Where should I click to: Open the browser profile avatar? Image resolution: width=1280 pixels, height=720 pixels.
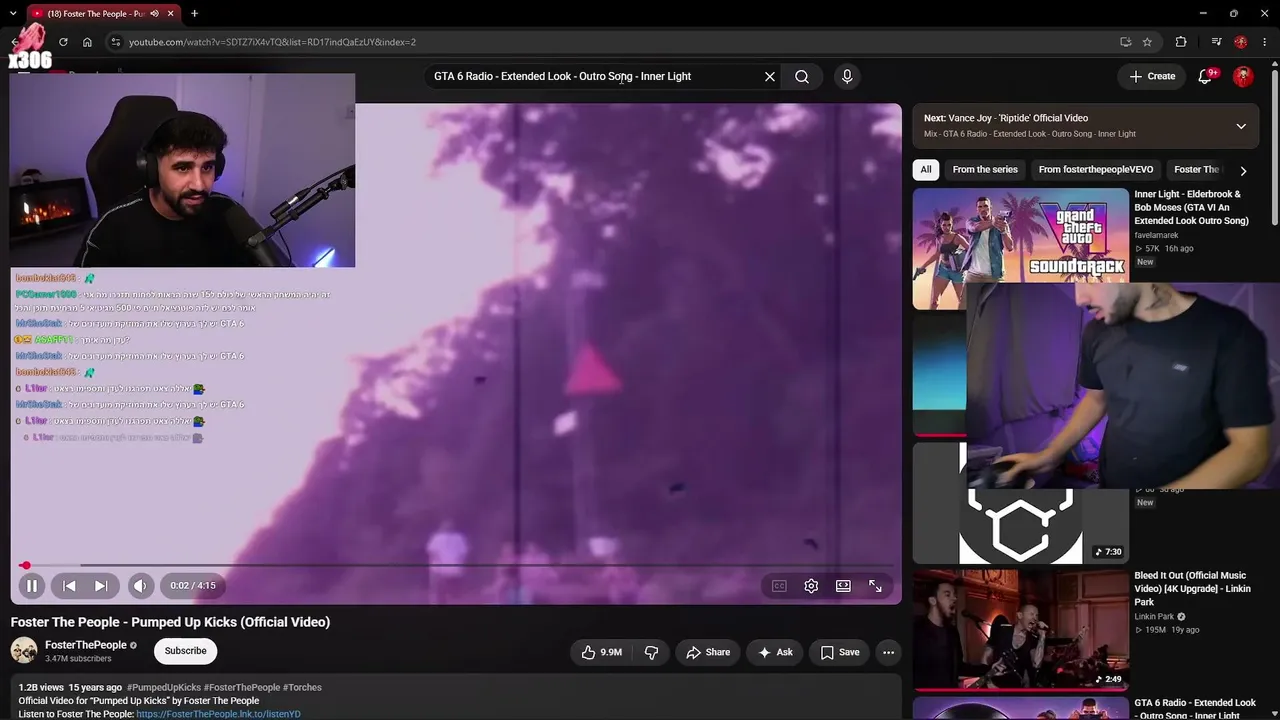(x=1241, y=42)
